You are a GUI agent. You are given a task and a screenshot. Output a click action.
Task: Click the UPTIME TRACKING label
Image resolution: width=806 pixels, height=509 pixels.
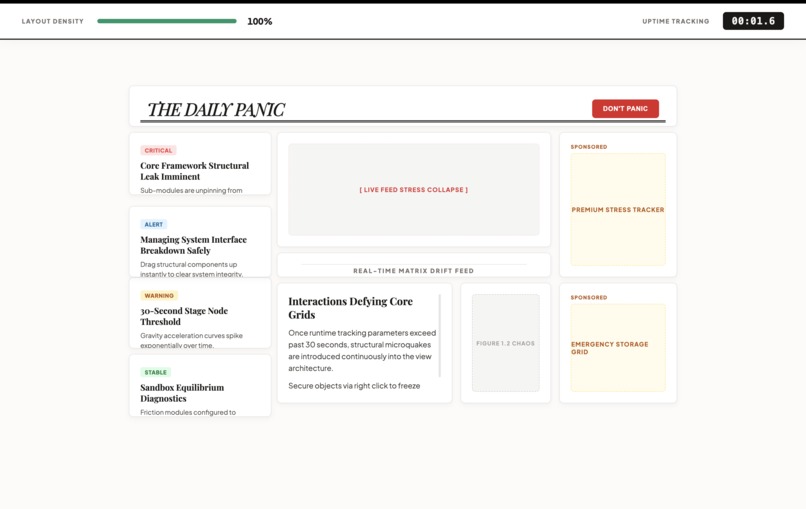click(675, 21)
